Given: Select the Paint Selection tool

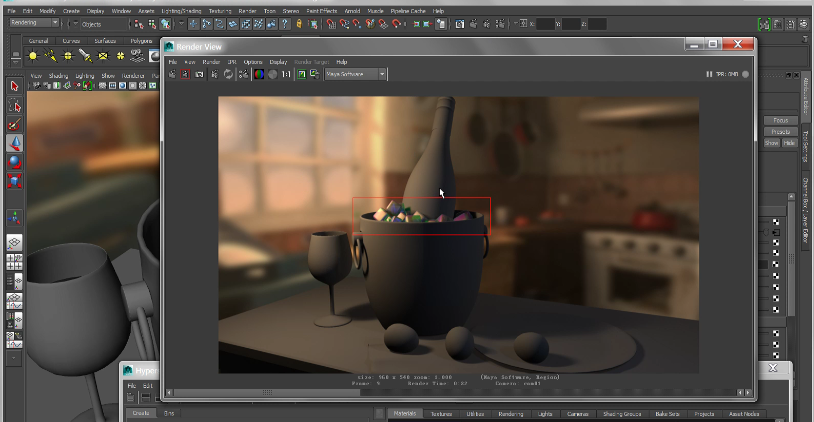Looking at the screenshot, I should point(15,124).
